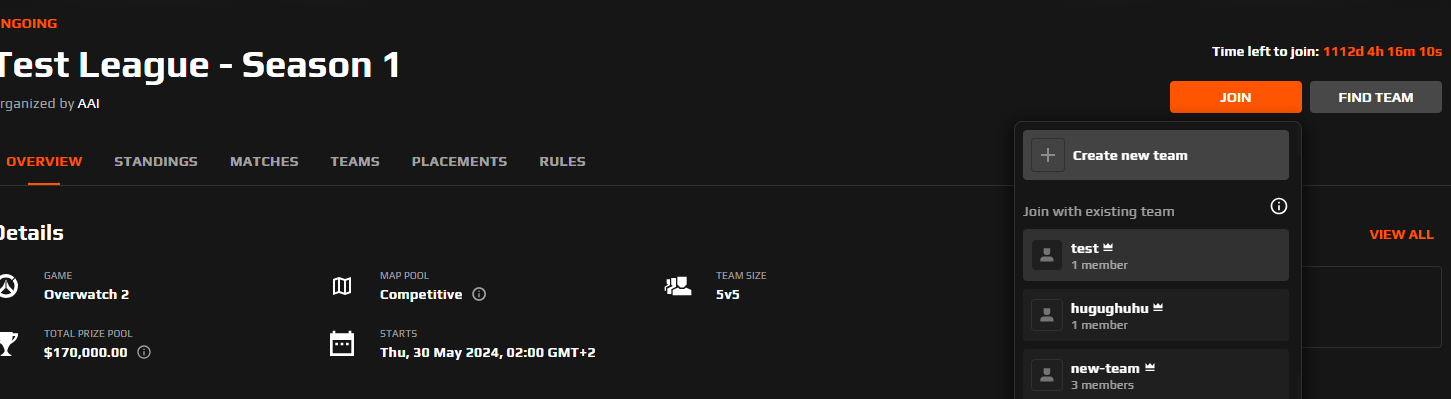Click the FIND TEAM button
This screenshot has height=399, width=1451.
click(1376, 97)
